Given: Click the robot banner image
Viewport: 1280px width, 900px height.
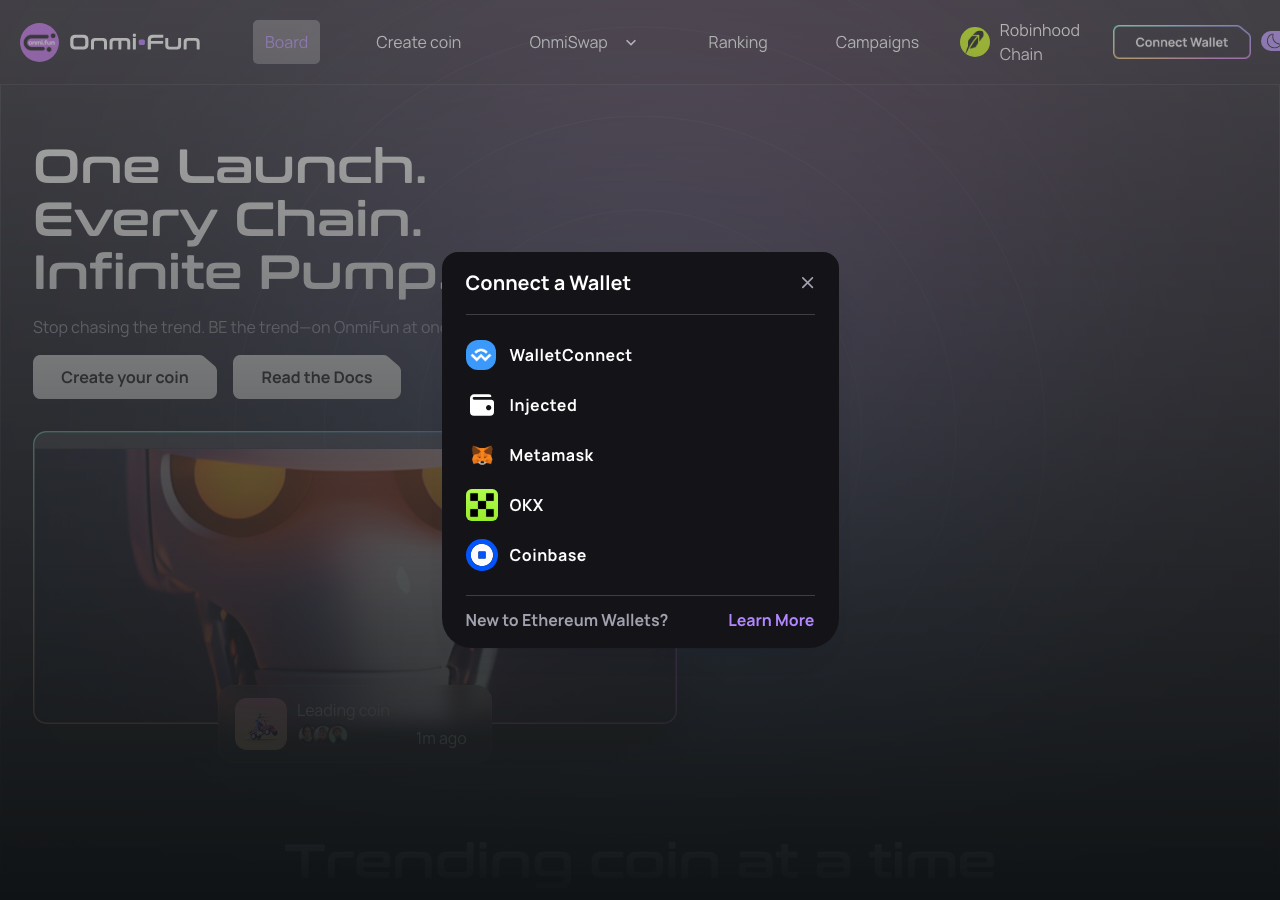Looking at the screenshot, I should (355, 577).
